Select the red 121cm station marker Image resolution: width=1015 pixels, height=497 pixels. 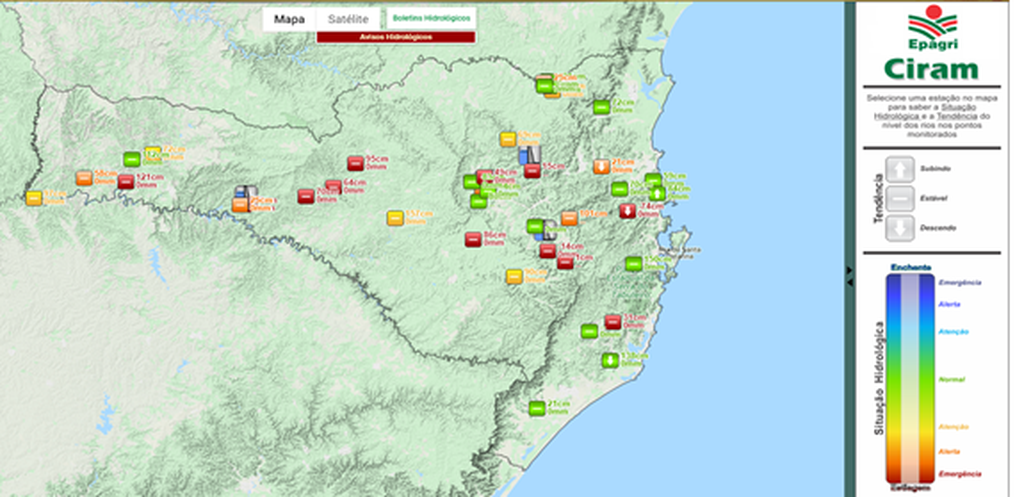tap(125, 182)
